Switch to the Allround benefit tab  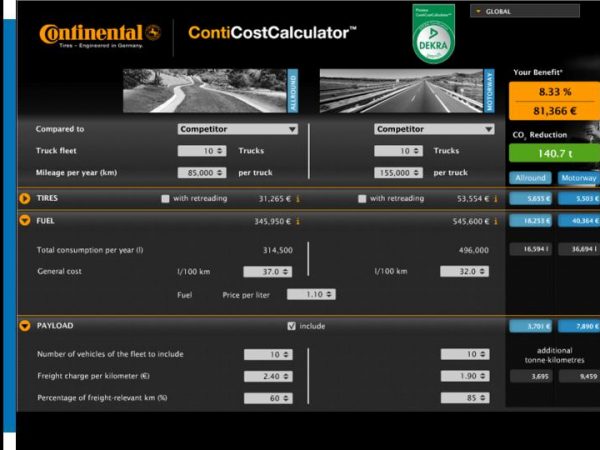tap(530, 178)
